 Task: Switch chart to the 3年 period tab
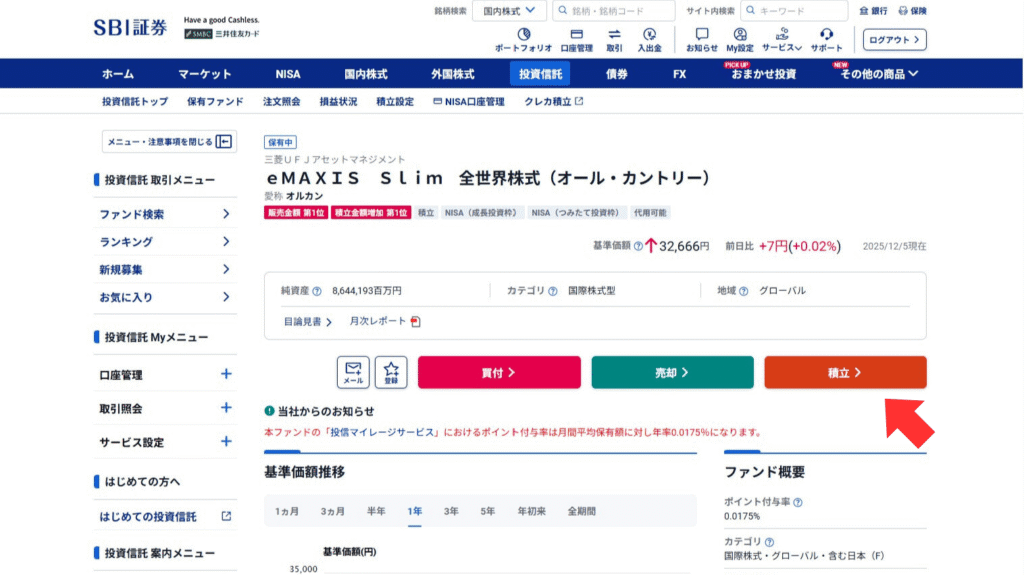pyautogui.click(x=451, y=511)
